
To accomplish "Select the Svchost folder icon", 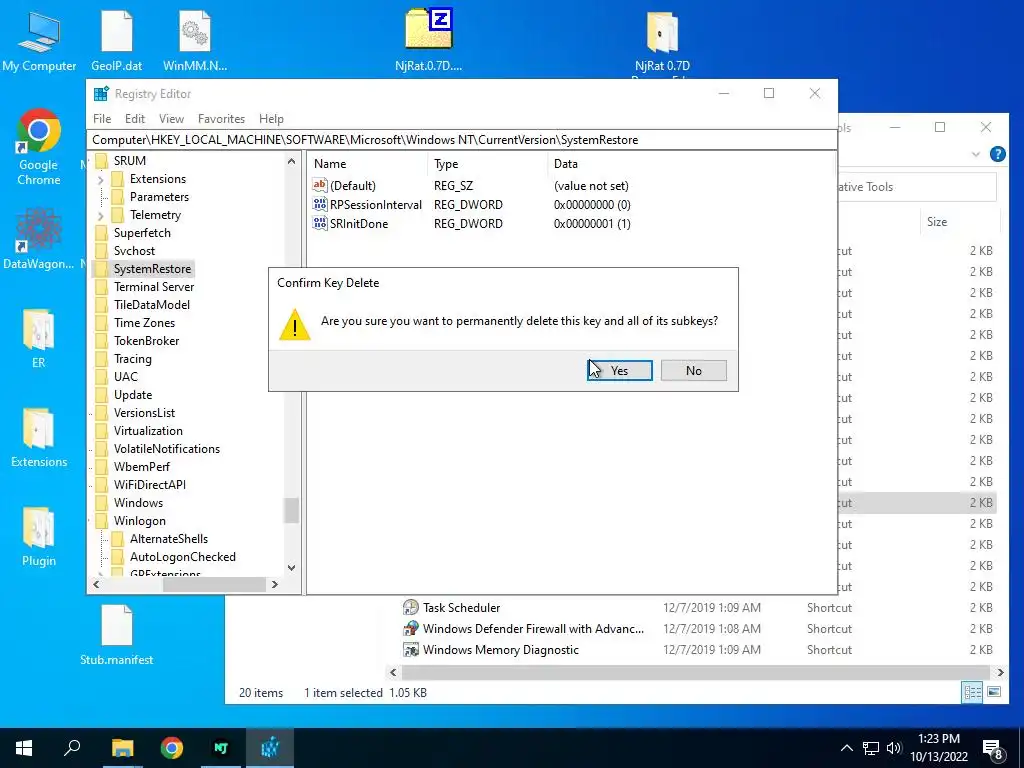I will 101,251.
